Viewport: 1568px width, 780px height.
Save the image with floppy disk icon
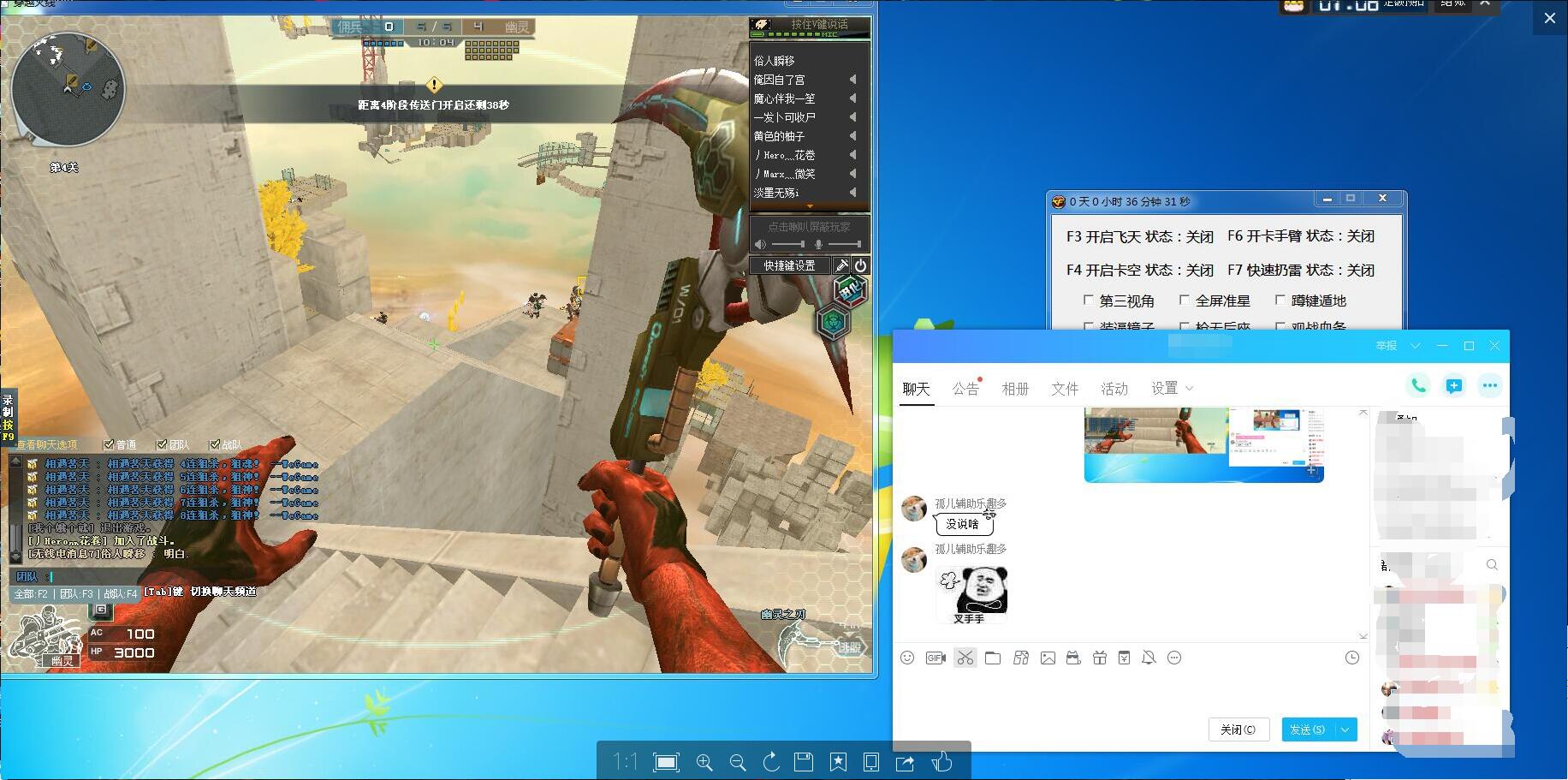click(x=804, y=762)
